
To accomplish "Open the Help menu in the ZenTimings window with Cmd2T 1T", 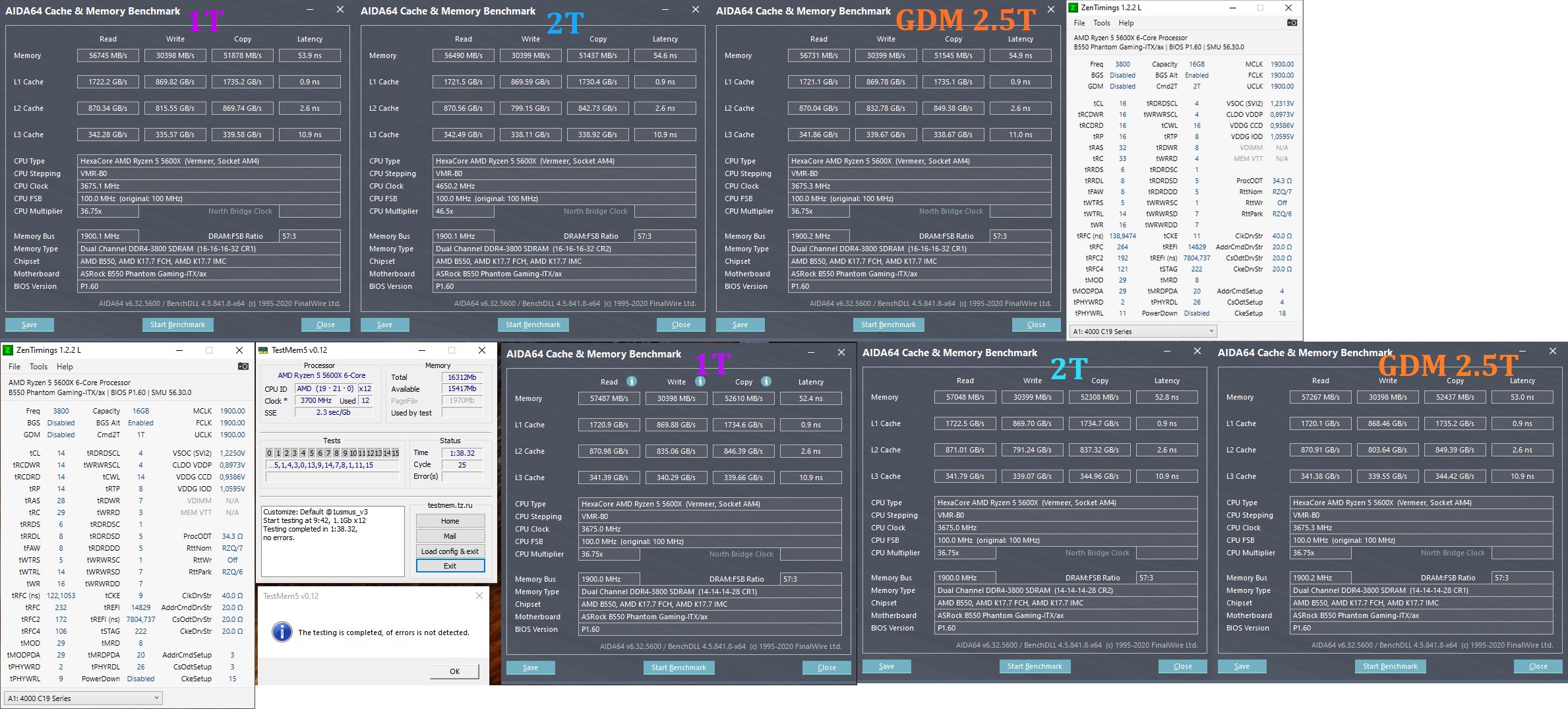I will pyautogui.click(x=65, y=366).
